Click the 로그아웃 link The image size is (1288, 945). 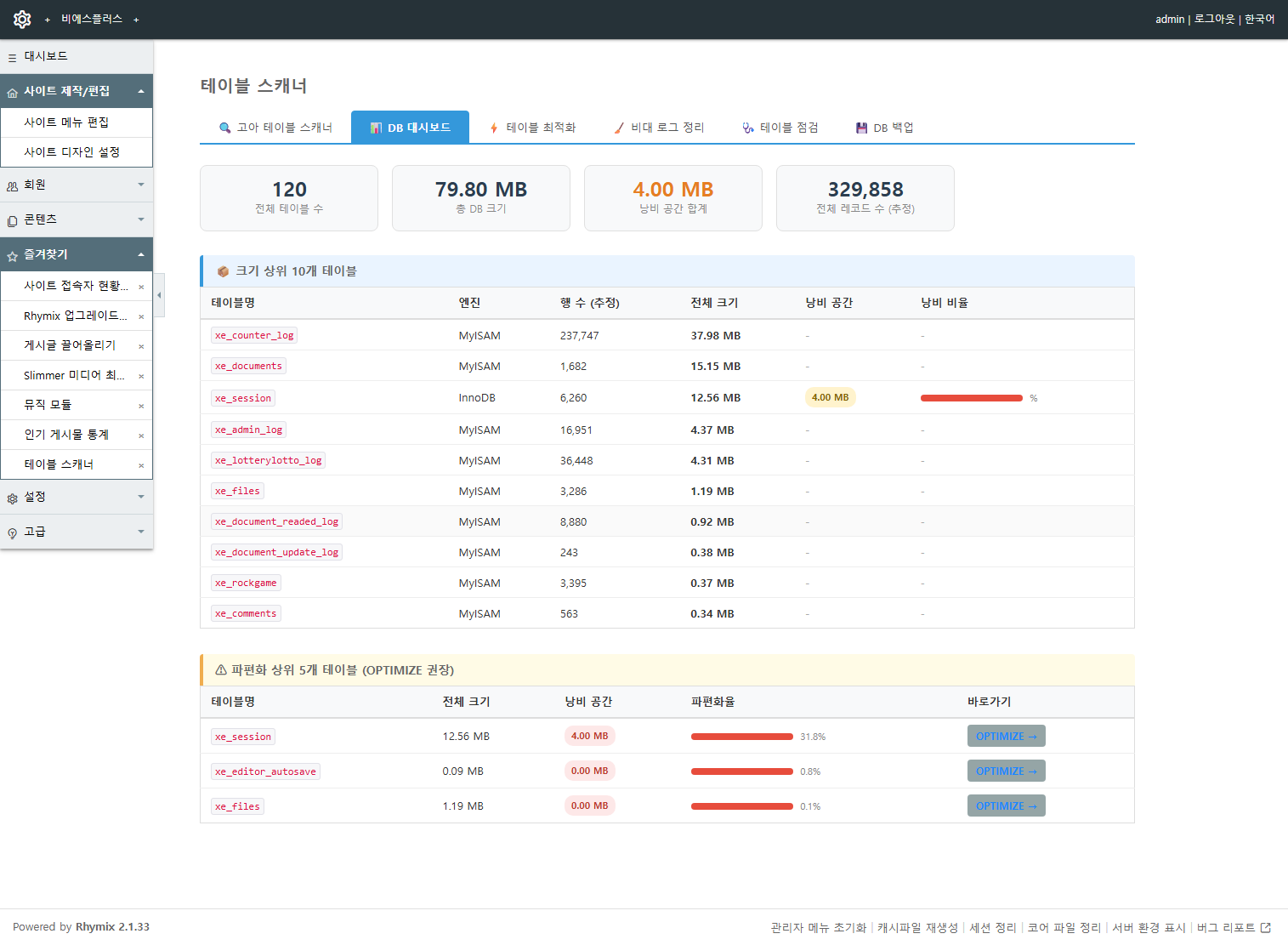(1214, 19)
